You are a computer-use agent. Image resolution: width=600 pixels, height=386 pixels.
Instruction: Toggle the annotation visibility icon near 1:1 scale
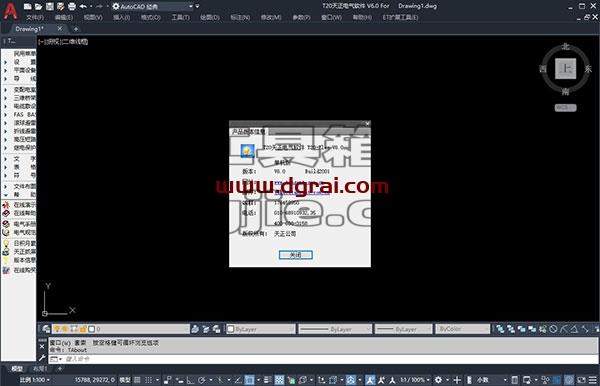370,380
